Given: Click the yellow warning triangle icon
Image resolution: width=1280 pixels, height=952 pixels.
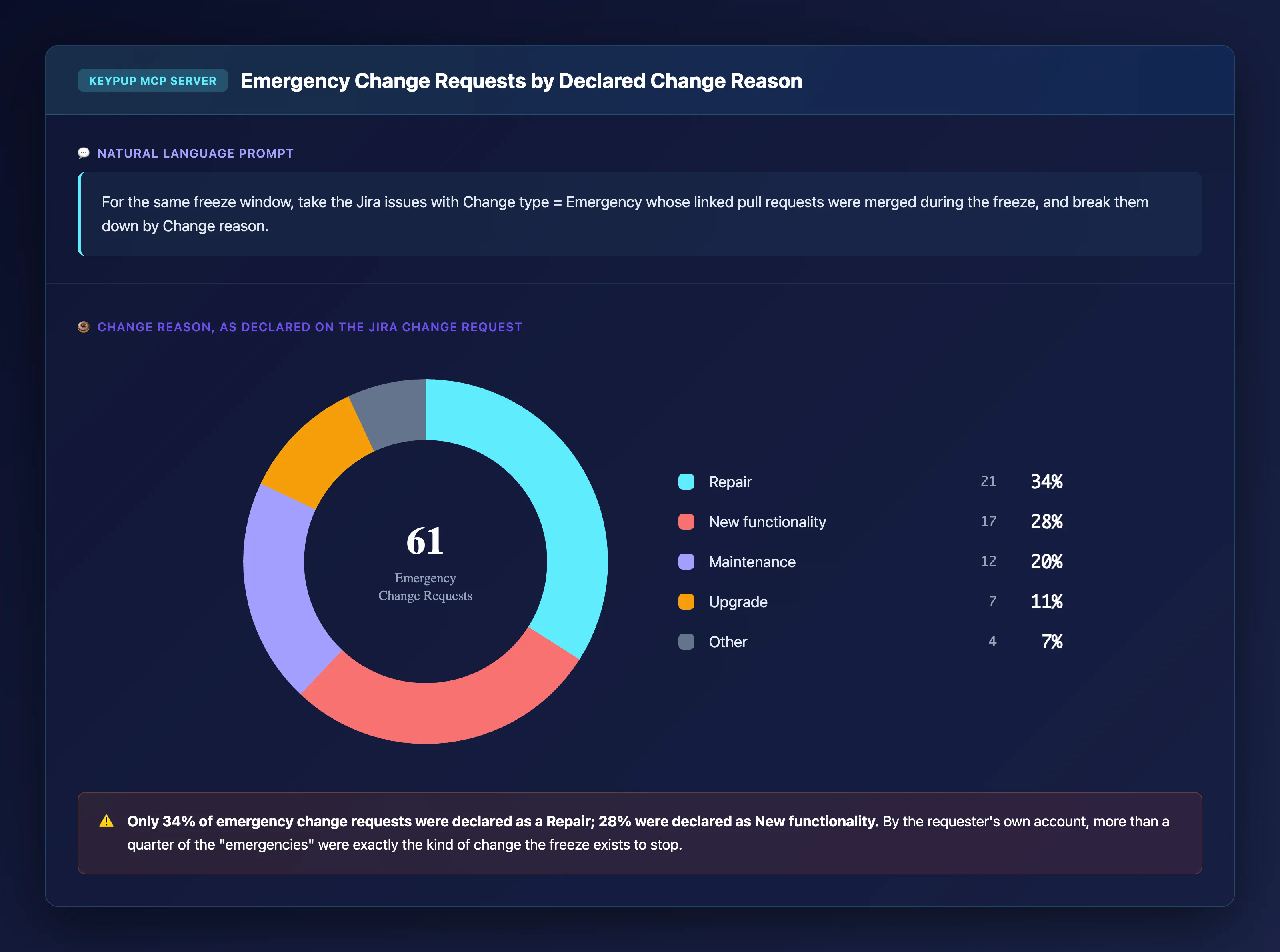Looking at the screenshot, I should pos(107,821).
